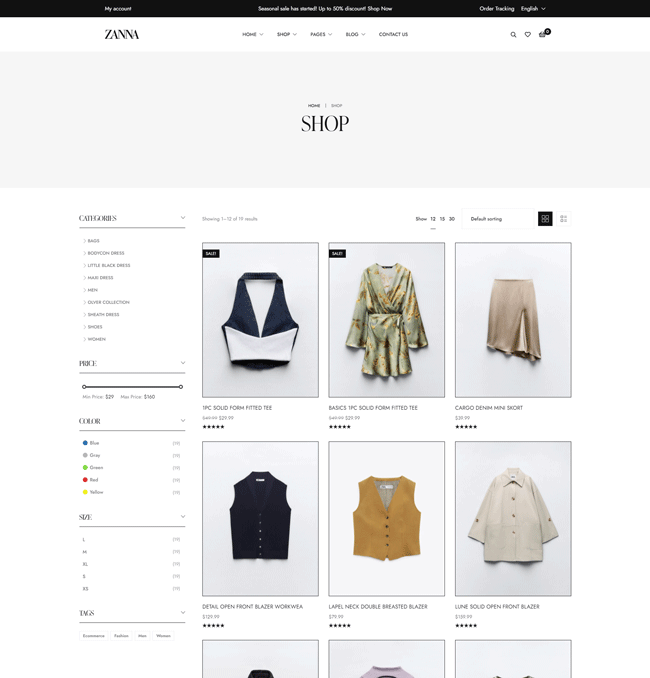This screenshot has height=678, width=650.
Task: Open the navy vest product image
Action: pyautogui.click(x=260, y=519)
